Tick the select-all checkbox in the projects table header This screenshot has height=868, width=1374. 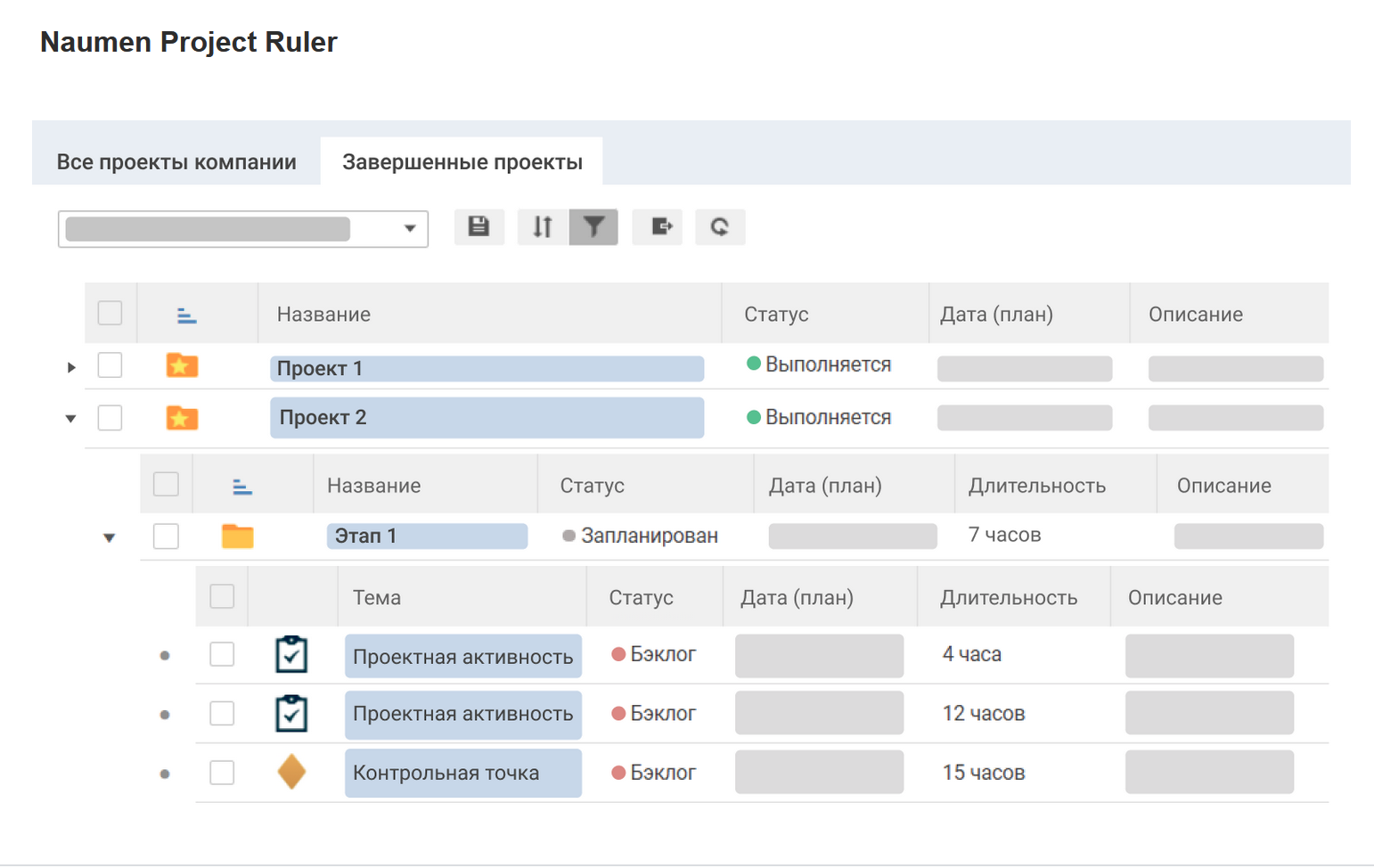(110, 313)
